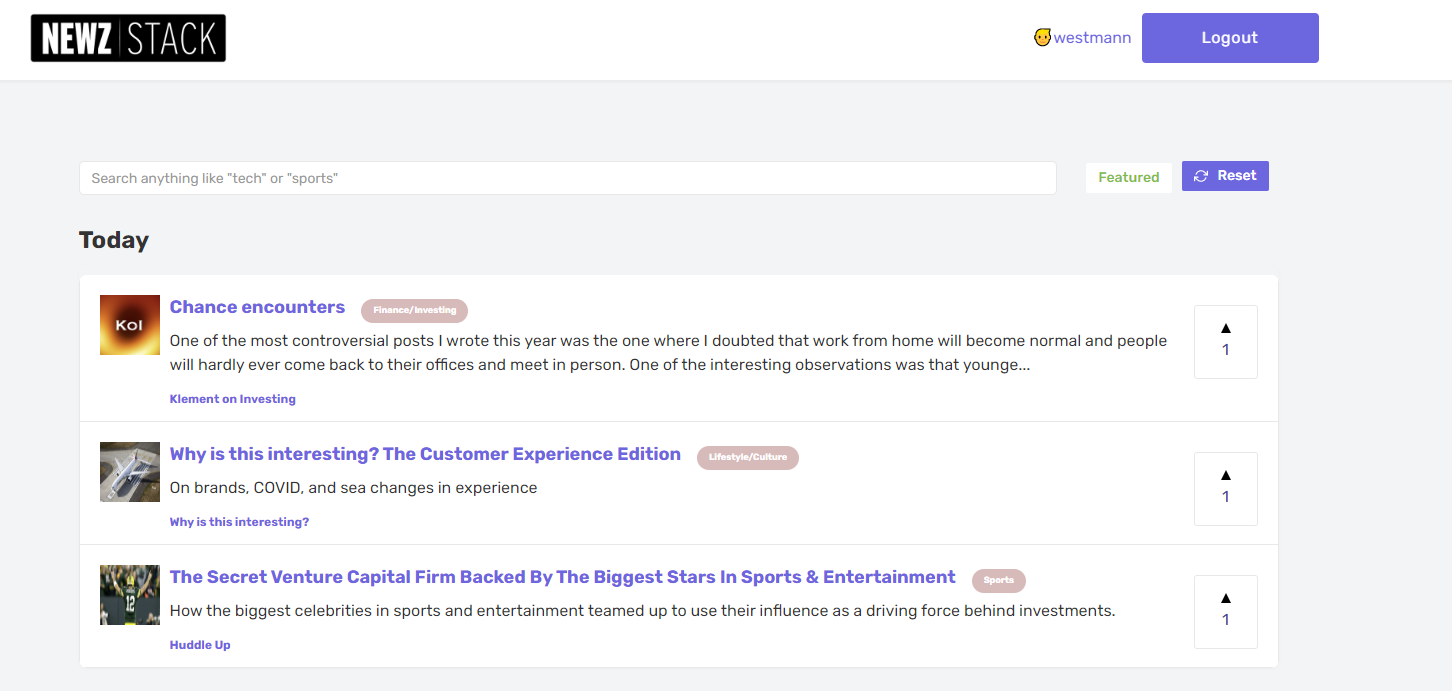Image resolution: width=1452 pixels, height=691 pixels.
Task: Toggle the Featured filter
Action: 1128,178
